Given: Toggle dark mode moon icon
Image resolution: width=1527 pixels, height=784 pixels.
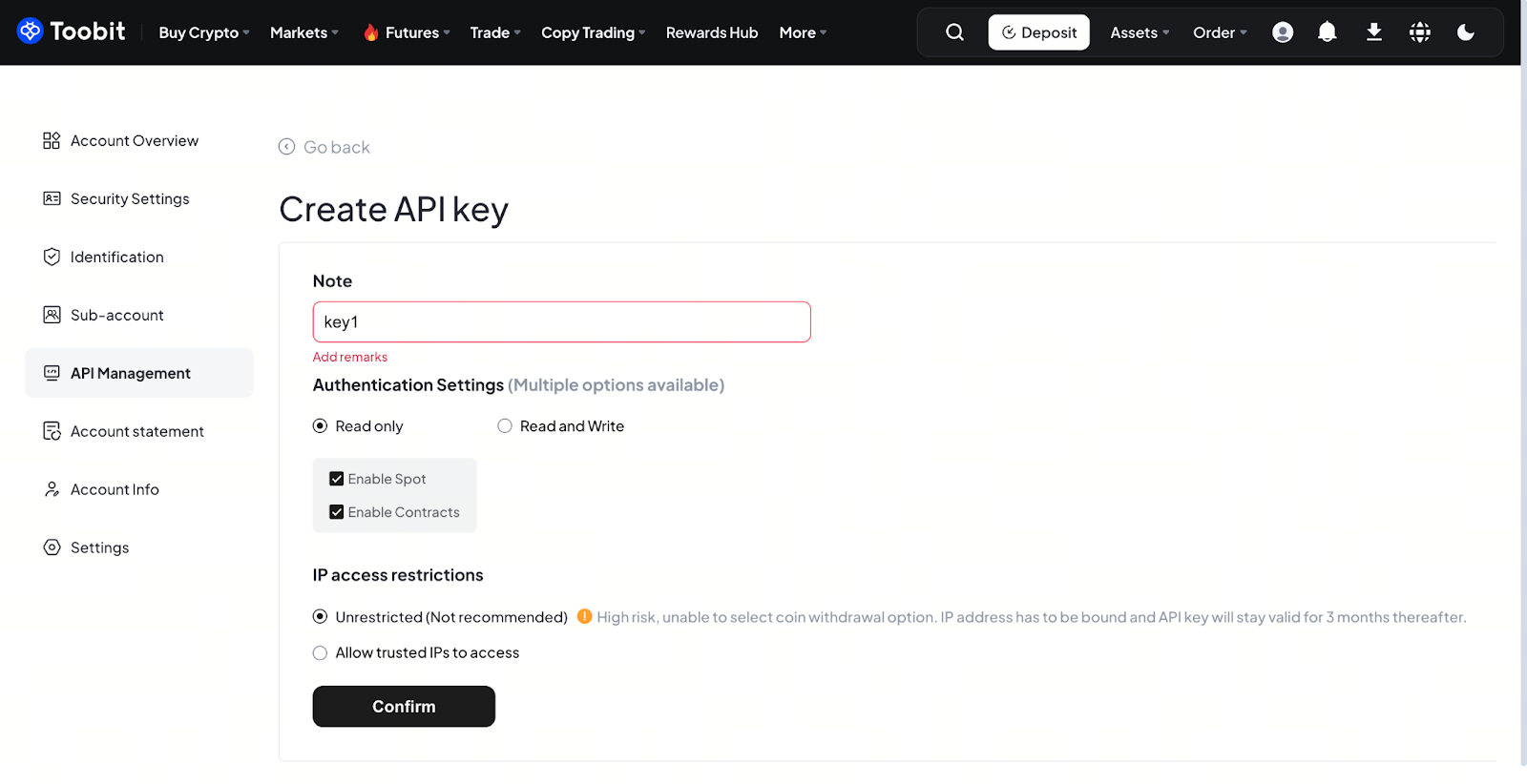Looking at the screenshot, I should [x=1465, y=32].
